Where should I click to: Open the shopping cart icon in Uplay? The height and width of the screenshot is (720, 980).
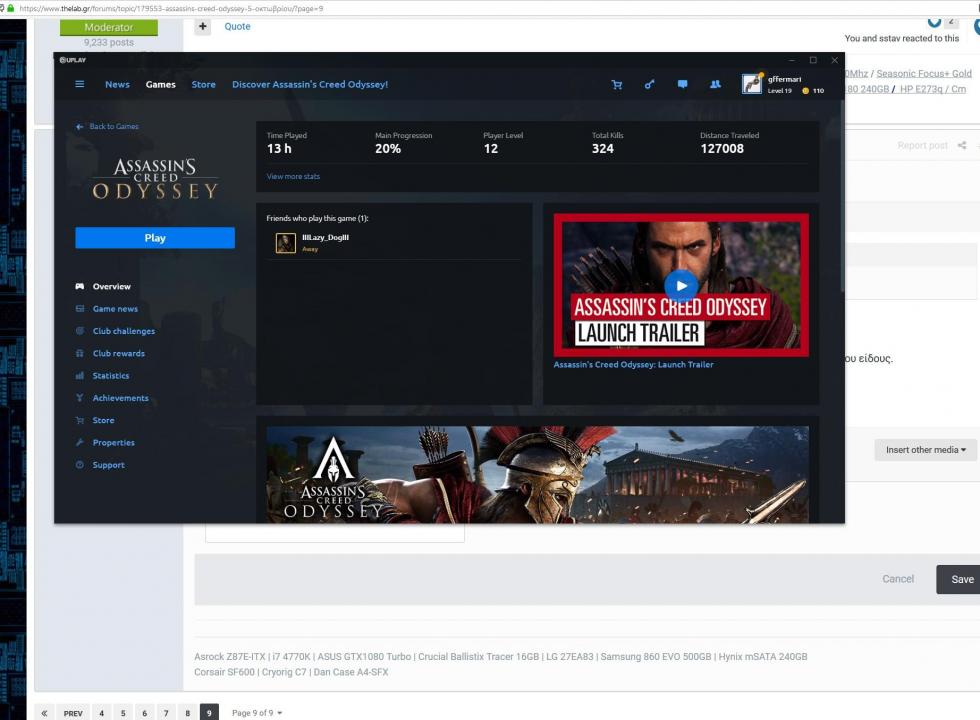(617, 84)
